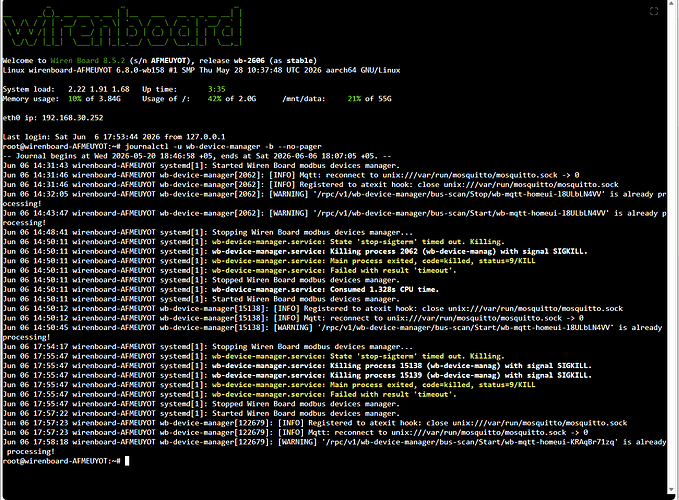Viewport: 679px width, 500px height.
Task: Click the memory value '10% of 3.84G'
Action: coord(94,99)
